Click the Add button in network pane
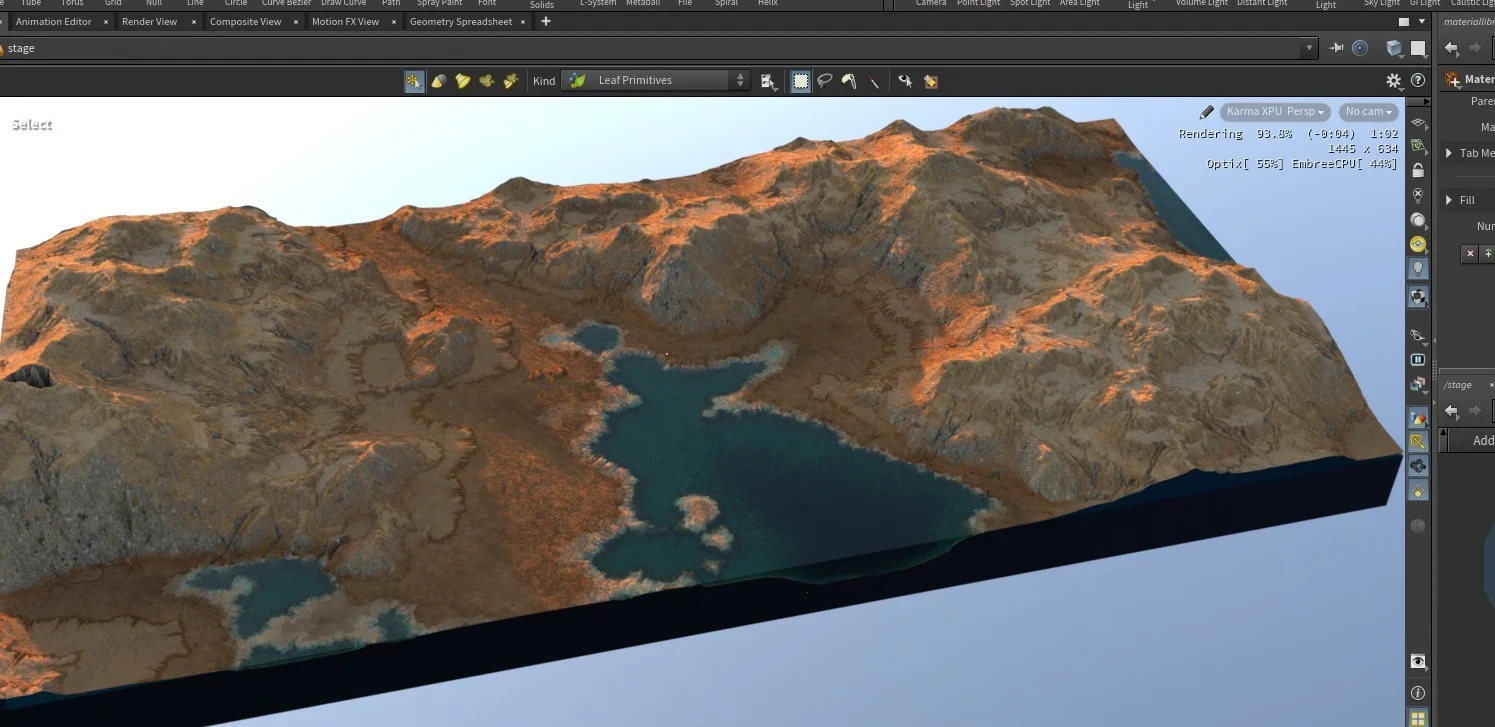 click(x=1484, y=441)
